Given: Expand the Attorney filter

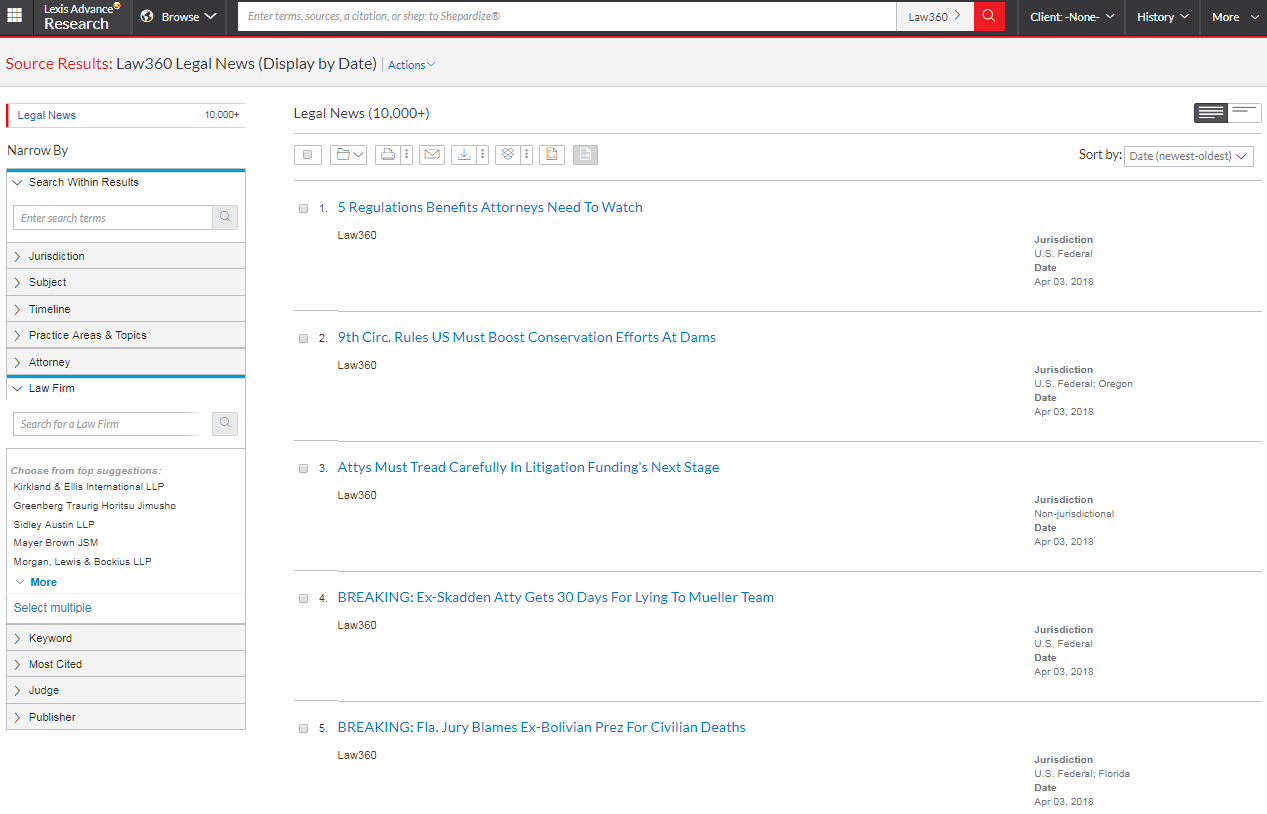Looking at the screenshot, I should click(126, 362).
